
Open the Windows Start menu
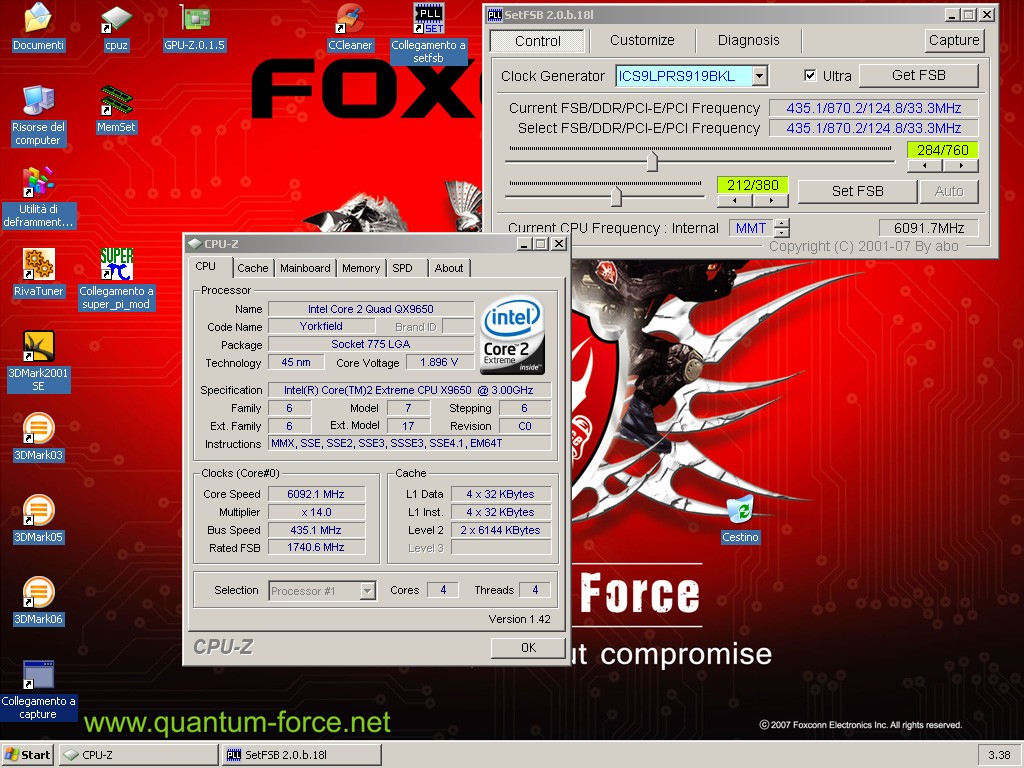tap(27, 755)
